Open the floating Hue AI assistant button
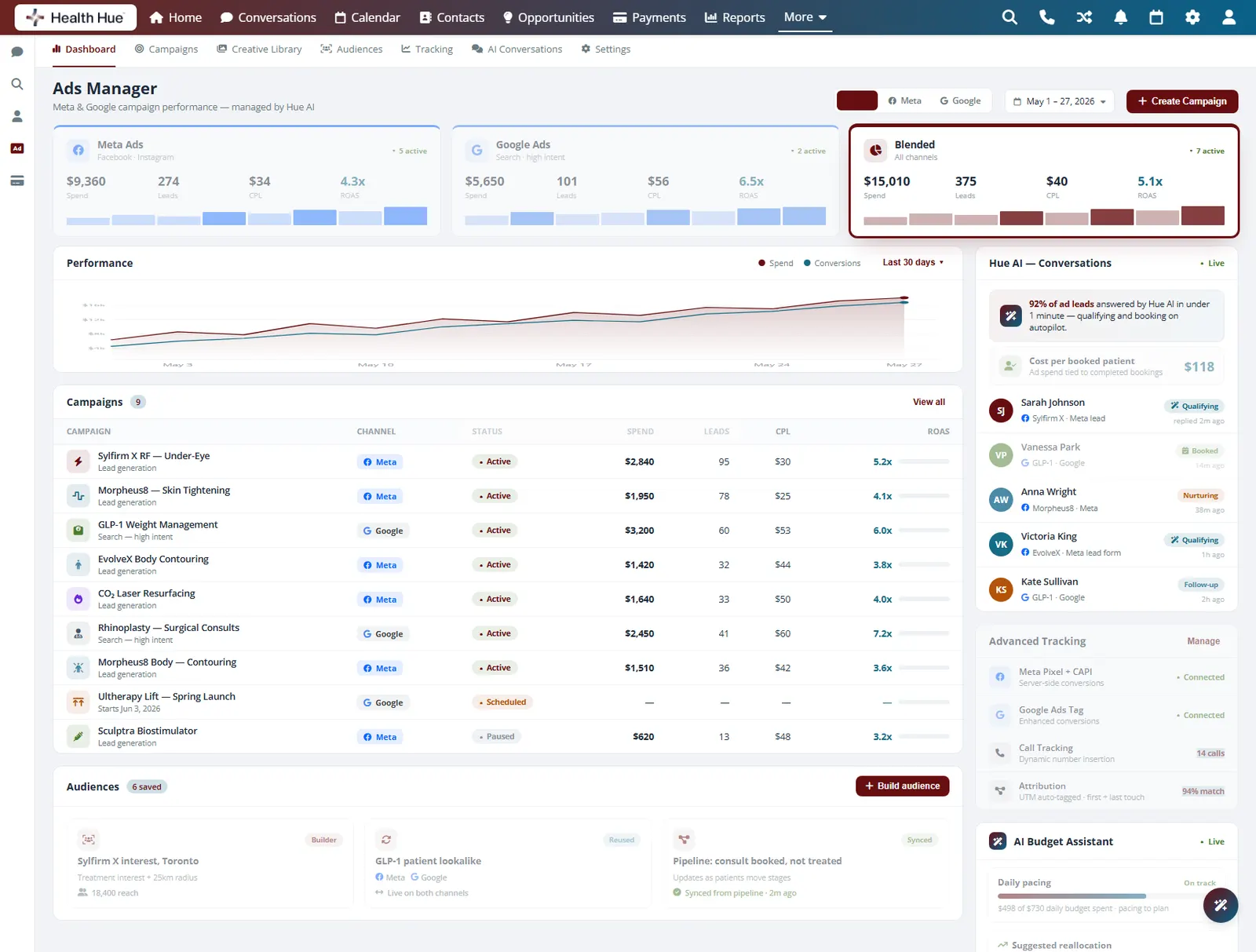This screenshot has width=1256, height=952. coord(1221,905)
